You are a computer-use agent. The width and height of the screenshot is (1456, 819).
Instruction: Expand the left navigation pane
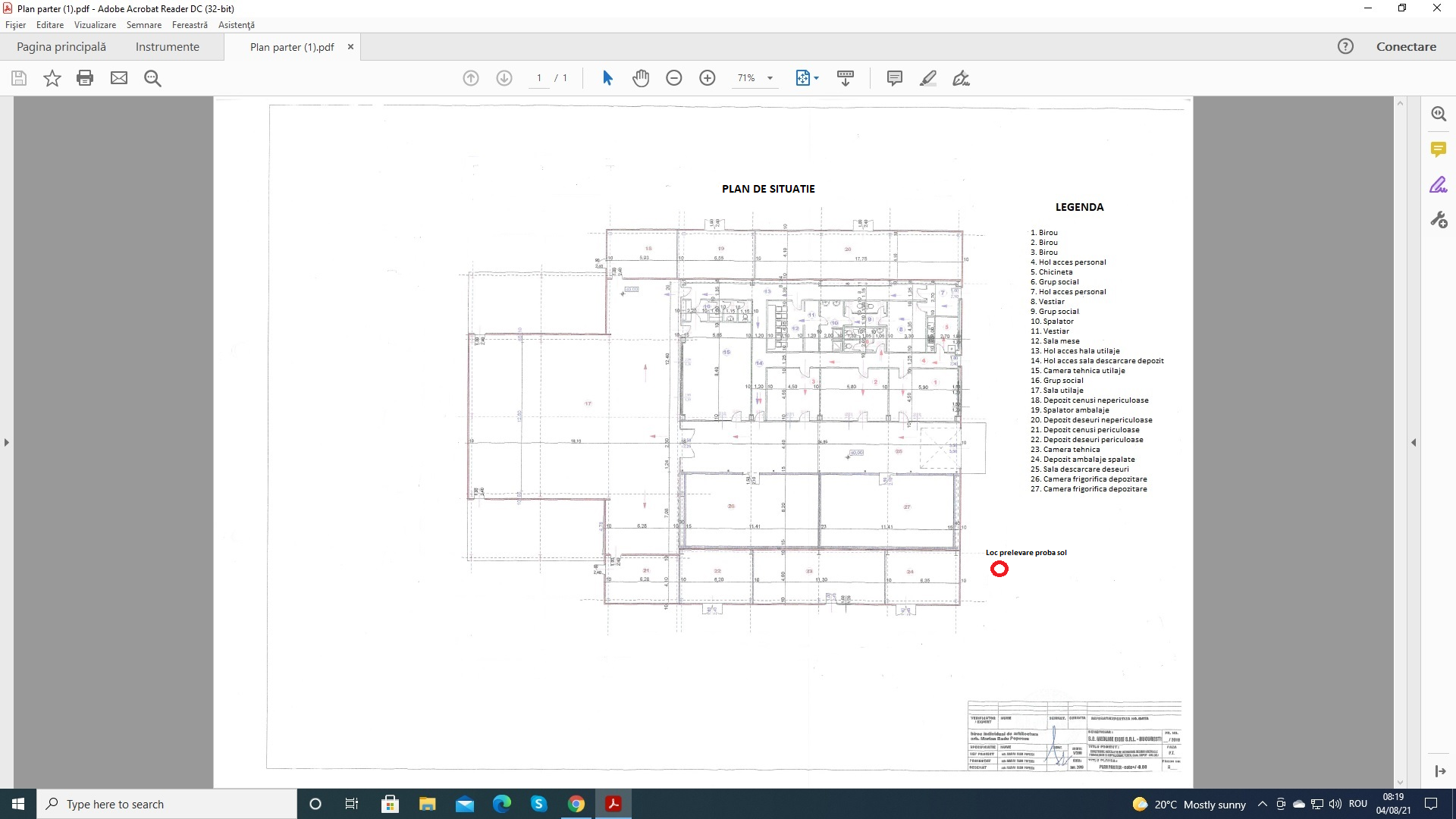click(x=7, y=442)
